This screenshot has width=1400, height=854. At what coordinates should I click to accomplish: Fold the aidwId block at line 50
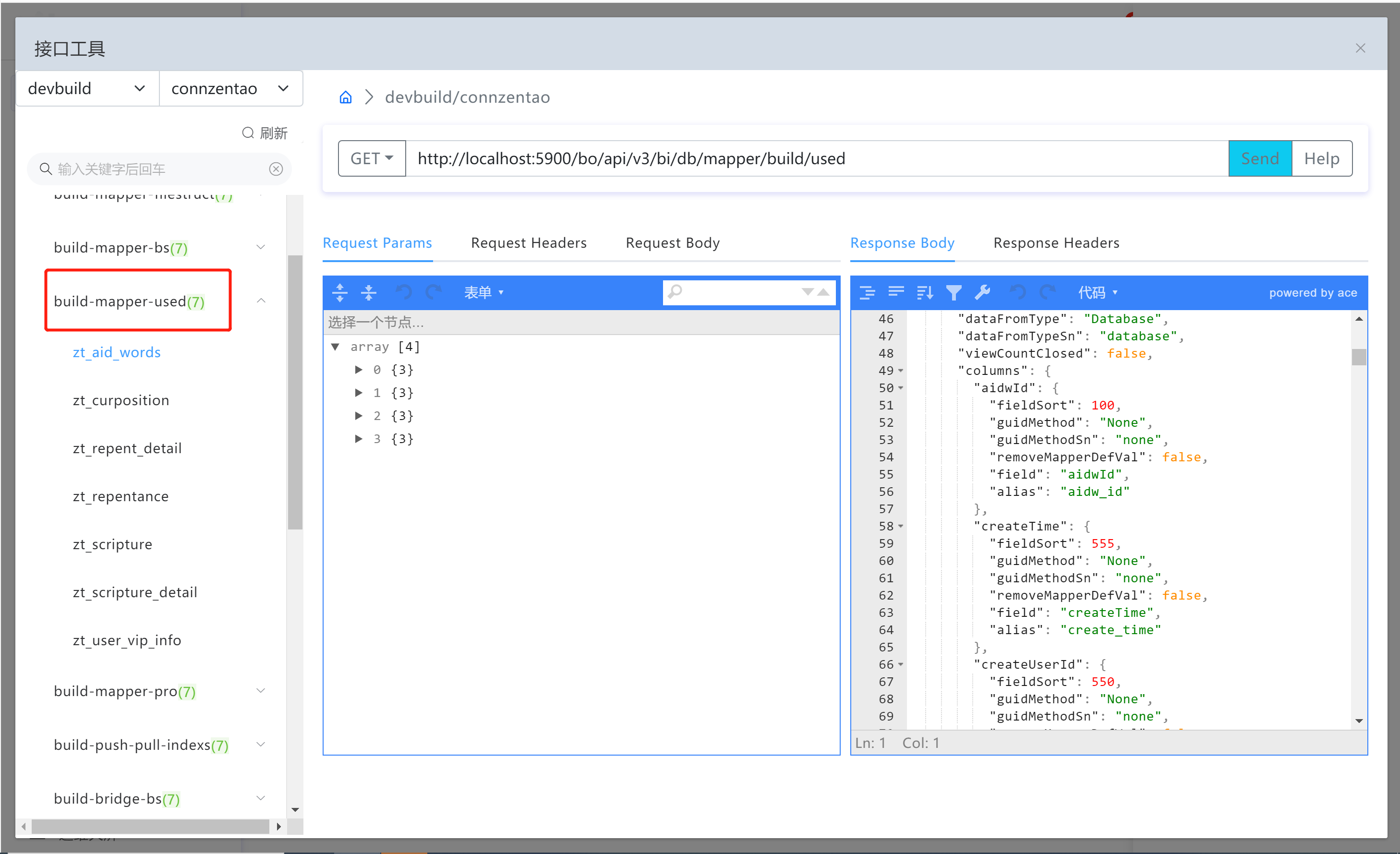point(901,388)
